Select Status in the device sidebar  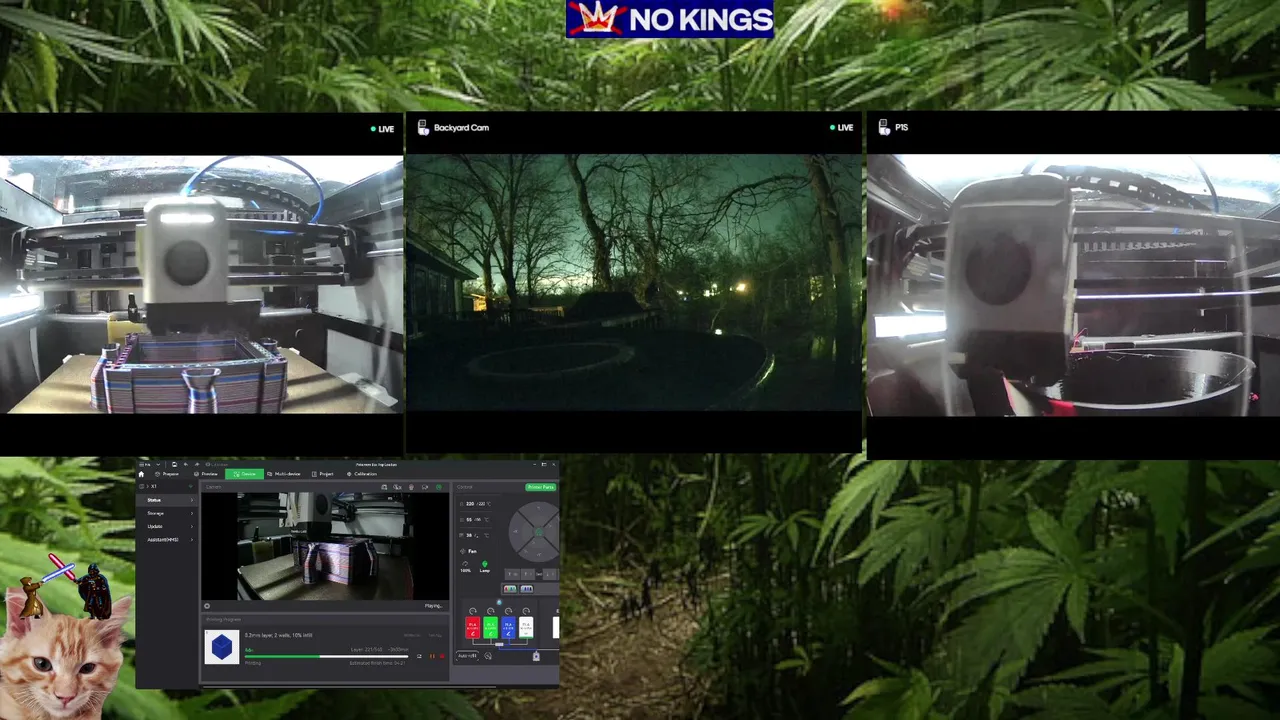(x=167, y=500)
